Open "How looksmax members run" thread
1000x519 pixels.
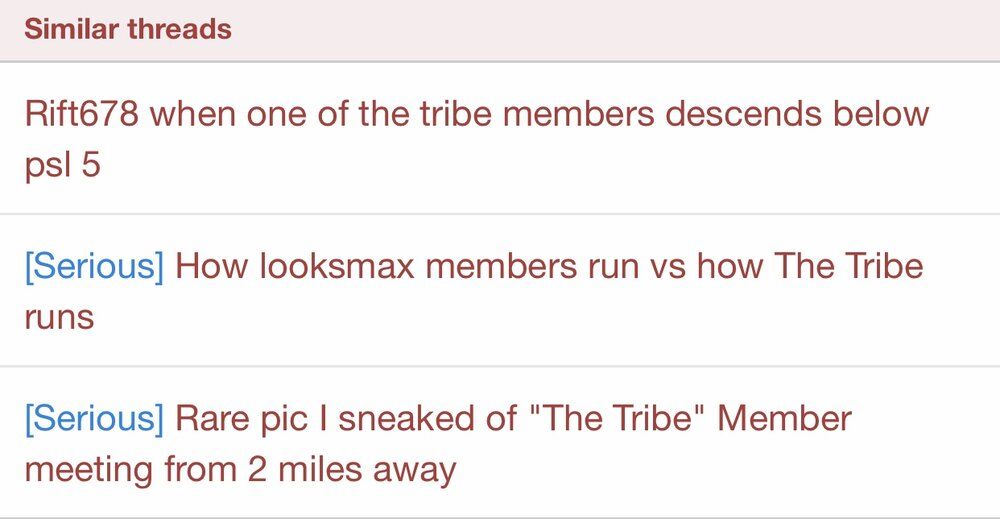[548, 266]
